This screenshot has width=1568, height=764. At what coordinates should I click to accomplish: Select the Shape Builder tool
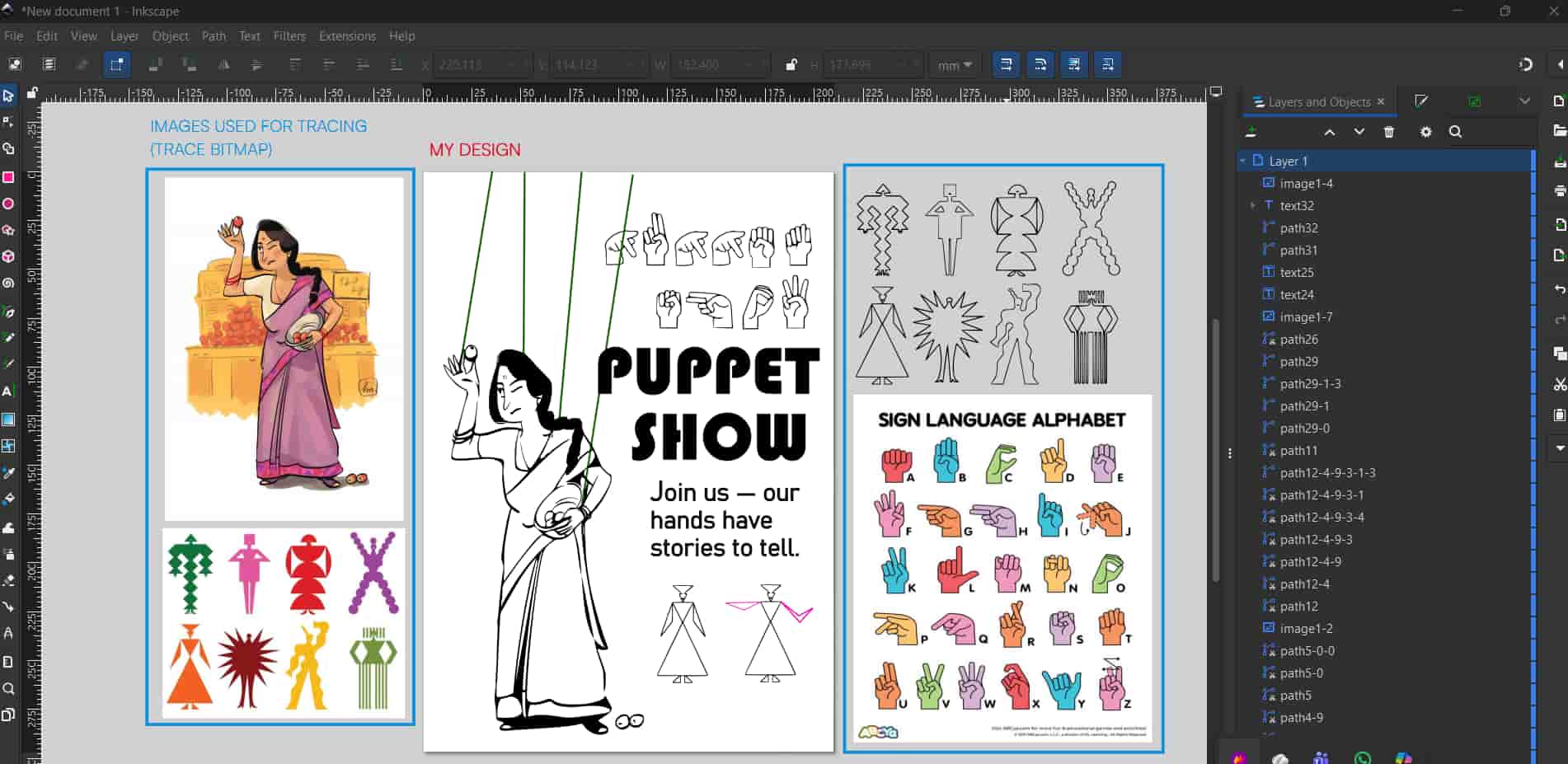coord(8,149)
